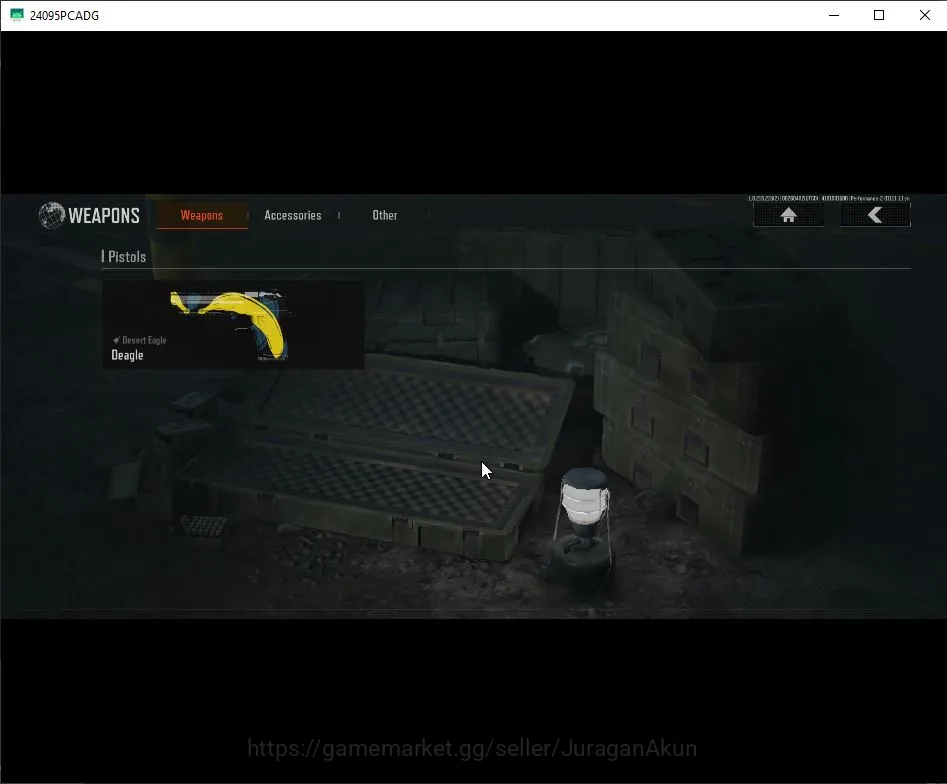
Task: Click the WEAPONS page title
Action: [x=104, y=216]
